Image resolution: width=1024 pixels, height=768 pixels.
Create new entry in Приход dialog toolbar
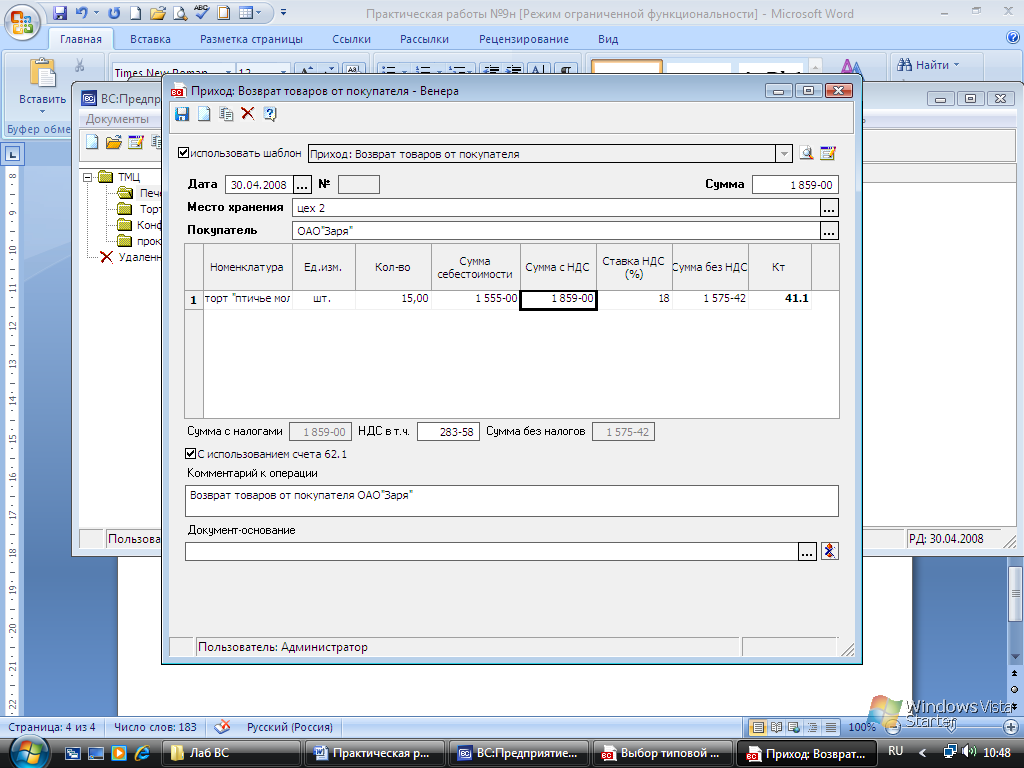click(x=204, y=114)
